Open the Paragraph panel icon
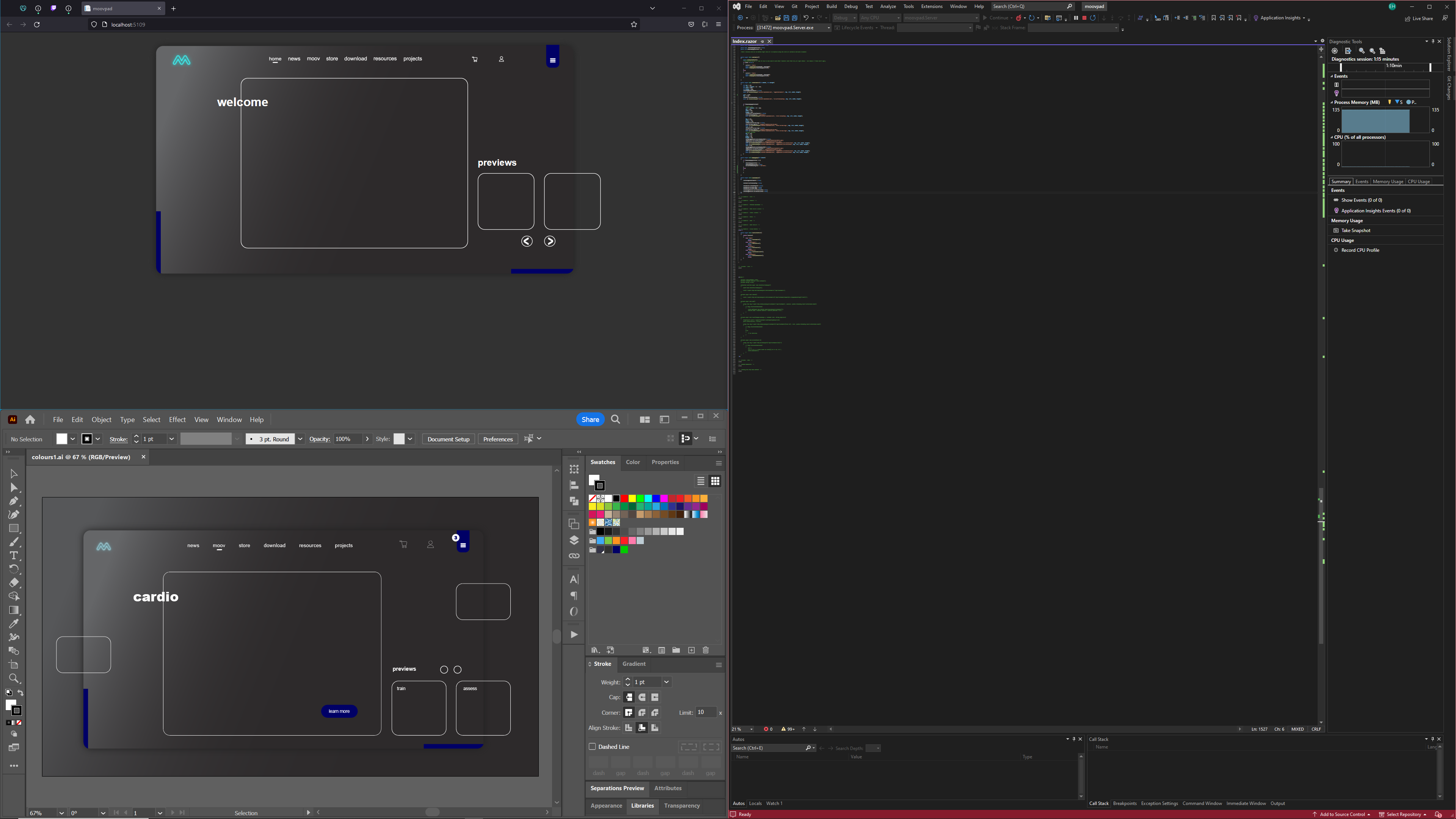This screenshot has width=1456, height=819. click(574, 596)
